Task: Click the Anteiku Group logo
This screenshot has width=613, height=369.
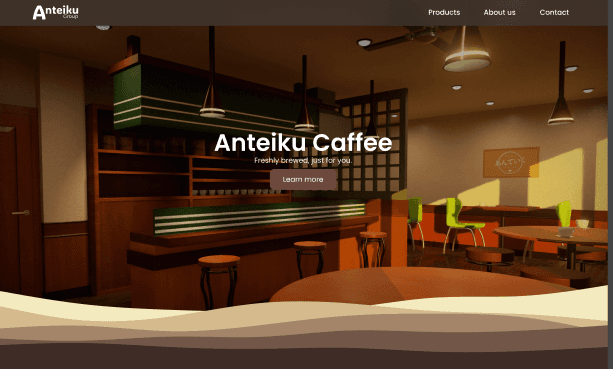Action: tap(56, 12)
